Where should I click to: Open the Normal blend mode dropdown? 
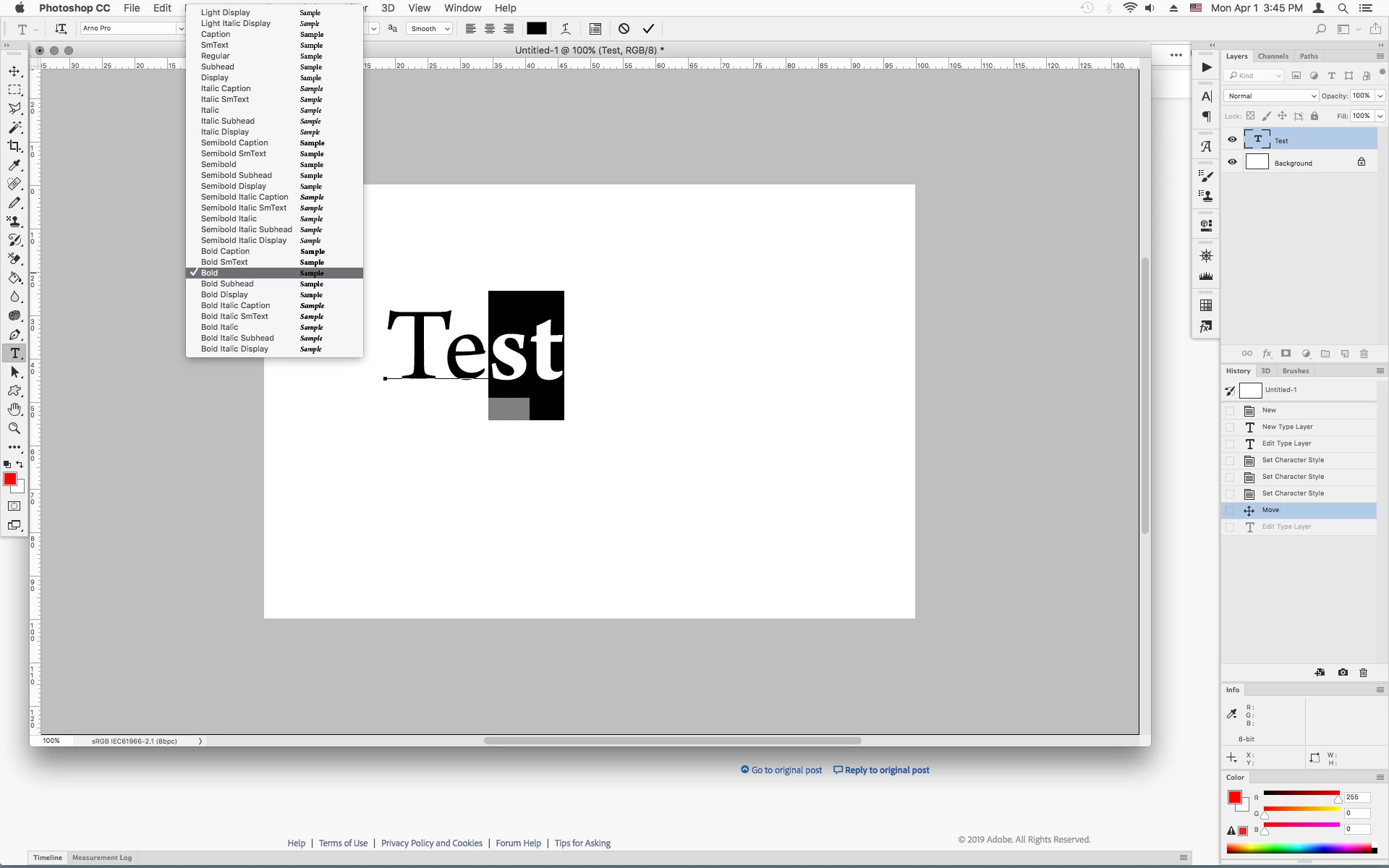(1271, 95)
